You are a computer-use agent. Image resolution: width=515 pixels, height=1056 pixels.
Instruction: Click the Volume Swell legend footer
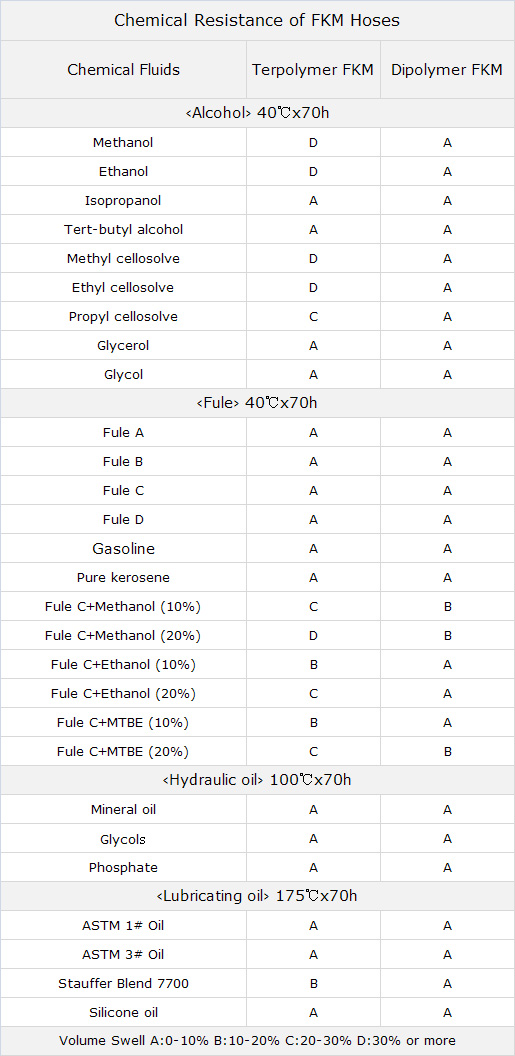click(x=257, y=1041)
